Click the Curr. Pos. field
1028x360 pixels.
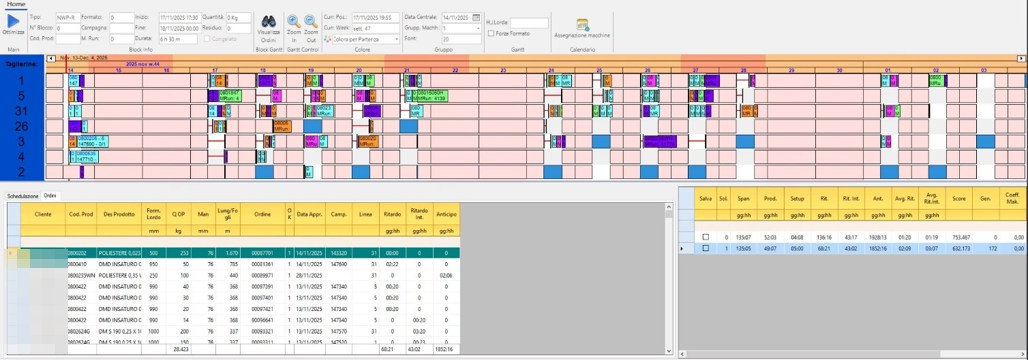click(x=375, y=18)
